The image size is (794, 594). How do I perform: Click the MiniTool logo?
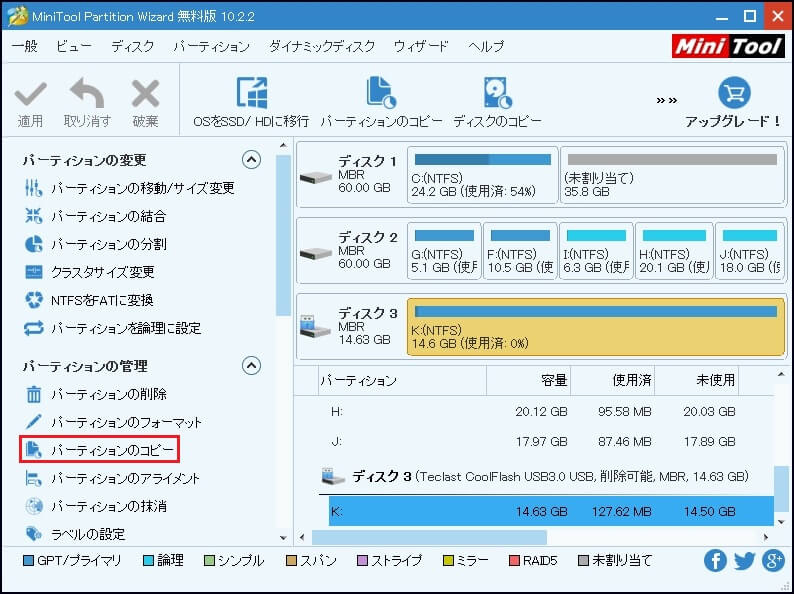pos(728,46)
